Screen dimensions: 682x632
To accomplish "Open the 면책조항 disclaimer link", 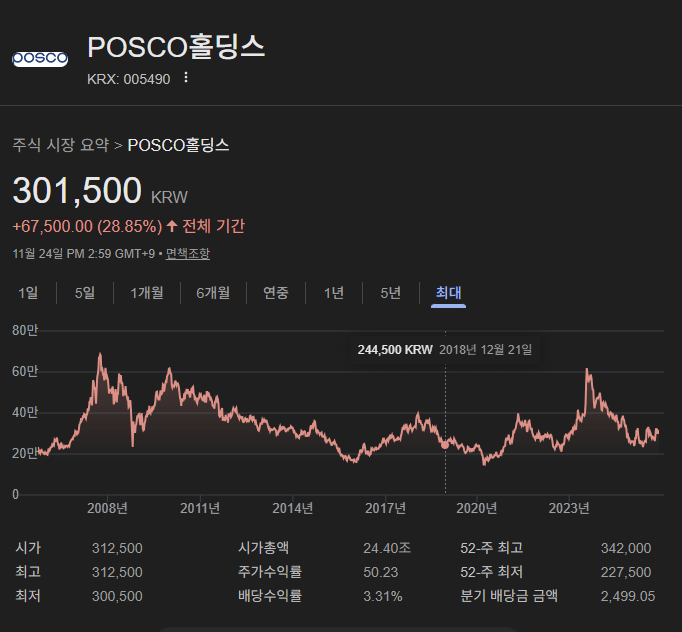I will click(x=188, y=253).
